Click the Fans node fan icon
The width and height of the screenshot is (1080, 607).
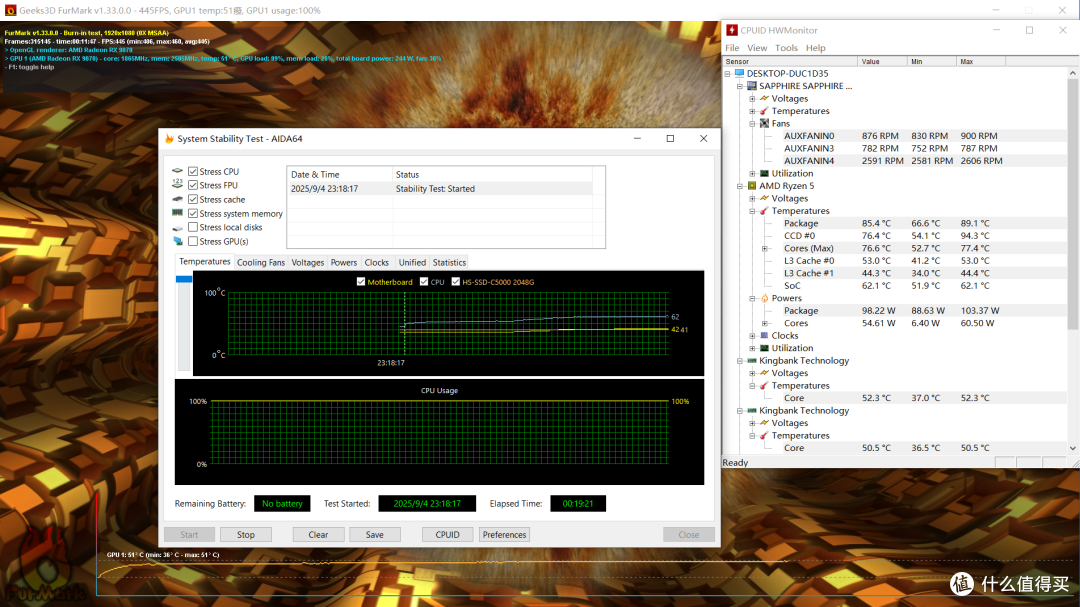(764, 123)
